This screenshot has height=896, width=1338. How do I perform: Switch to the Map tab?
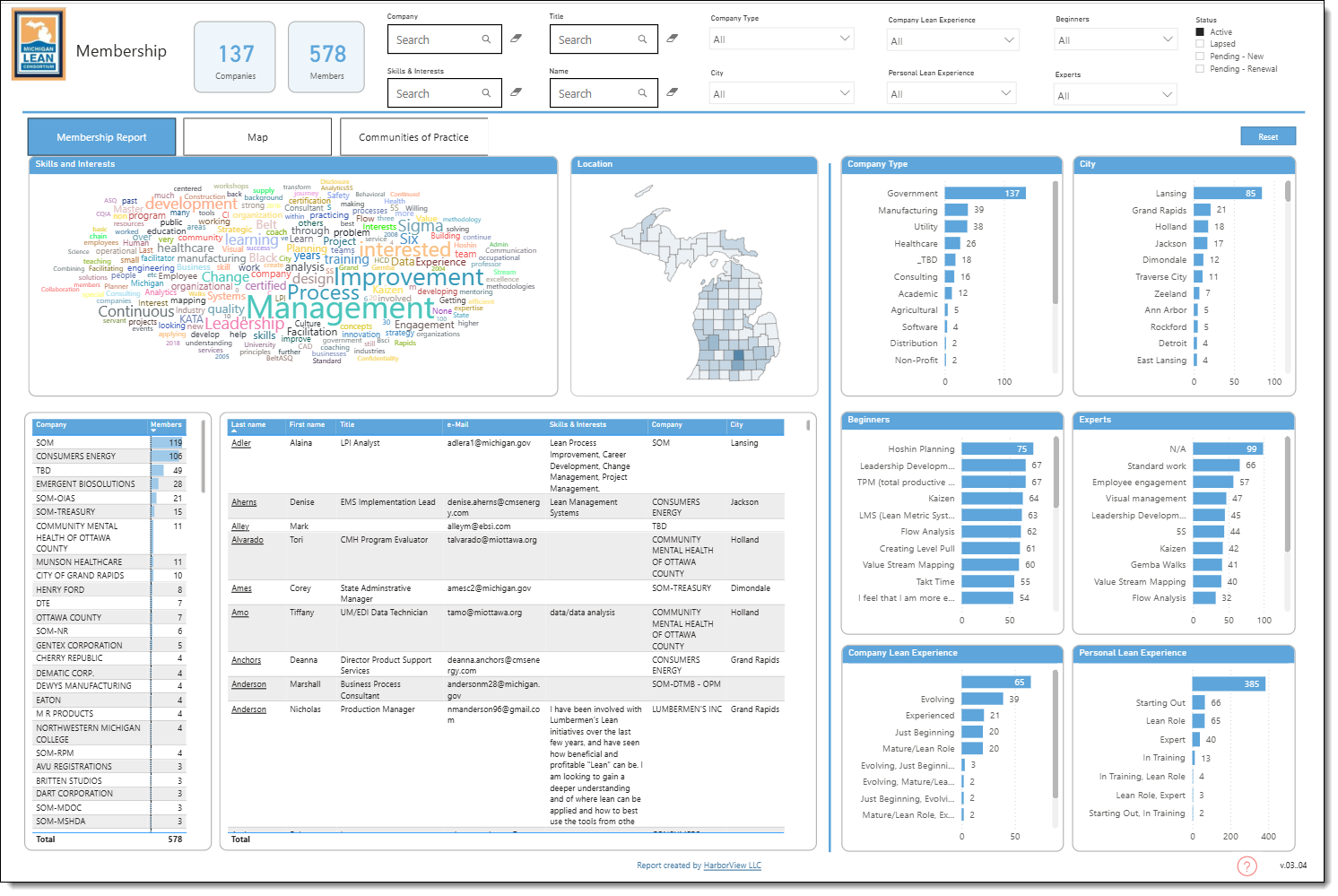pyautogui.click(x=257, y=136)
